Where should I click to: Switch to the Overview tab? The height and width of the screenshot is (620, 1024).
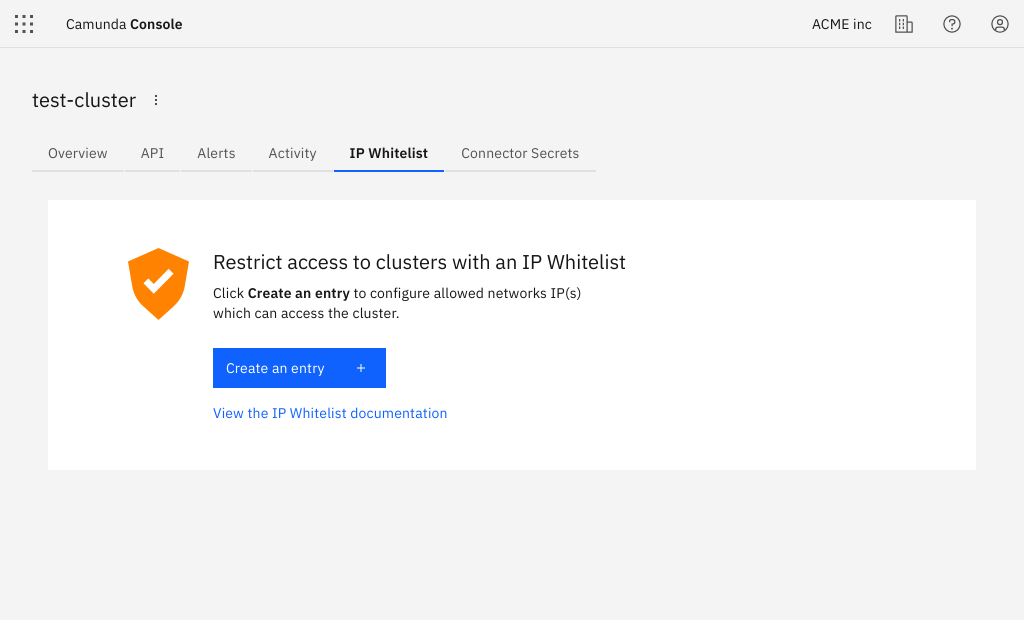click(78, 153)
